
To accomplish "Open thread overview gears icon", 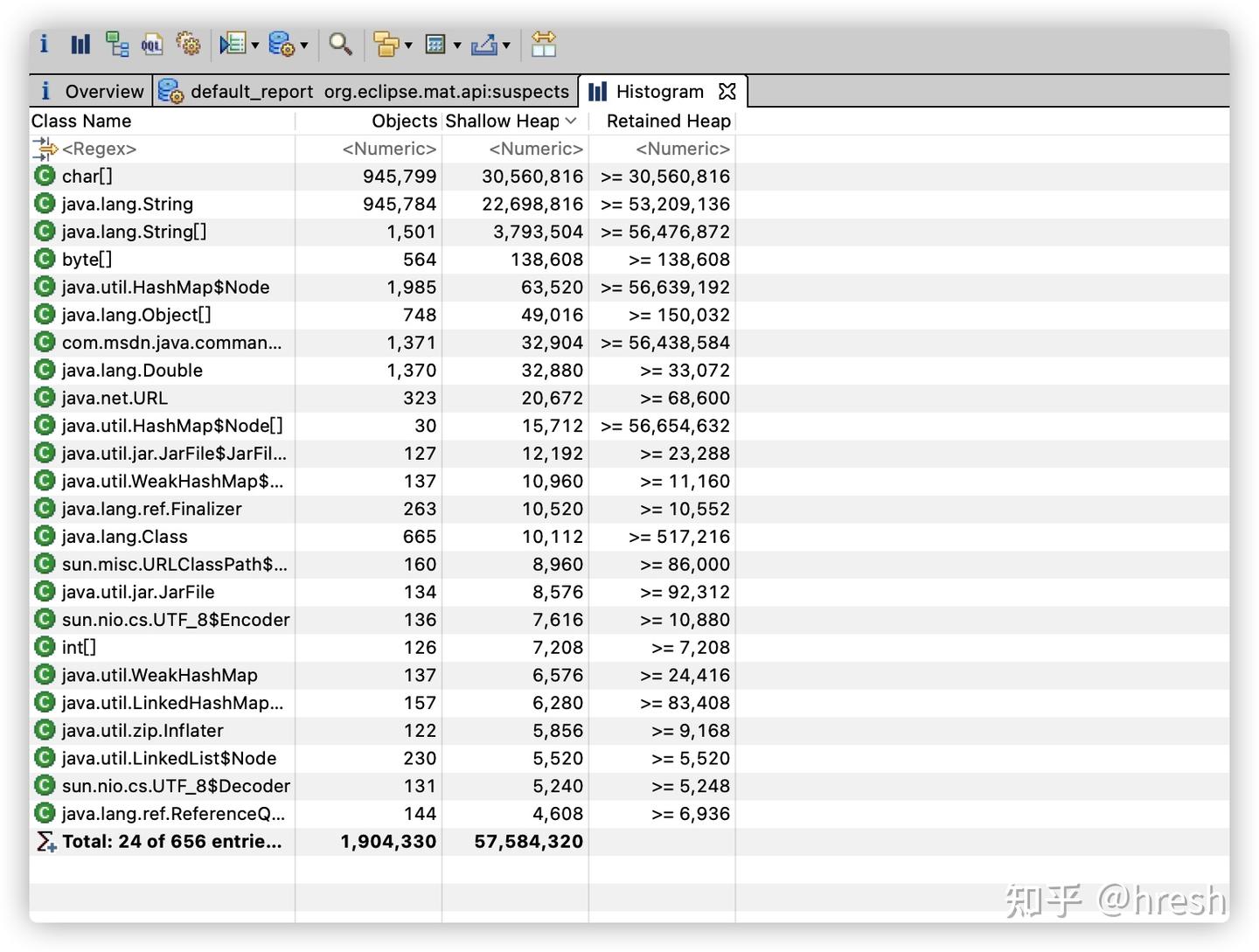I will [x=188, y=44].
